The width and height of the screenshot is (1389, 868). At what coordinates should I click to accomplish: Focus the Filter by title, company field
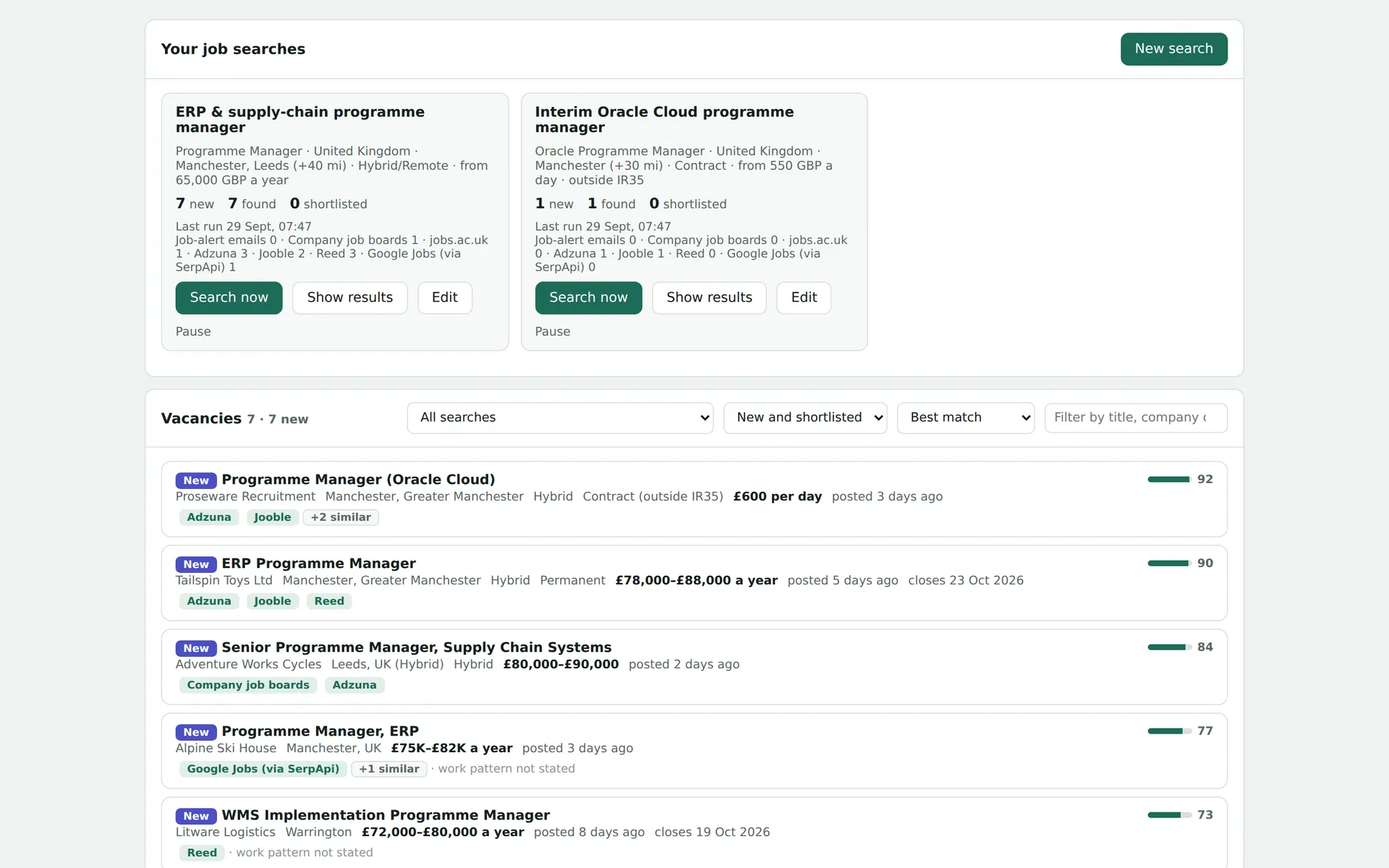point(1136,417)
